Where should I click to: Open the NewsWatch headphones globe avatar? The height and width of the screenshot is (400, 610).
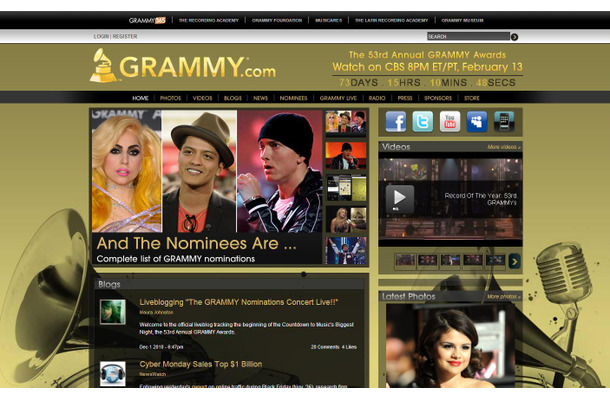tap(113, 374)
